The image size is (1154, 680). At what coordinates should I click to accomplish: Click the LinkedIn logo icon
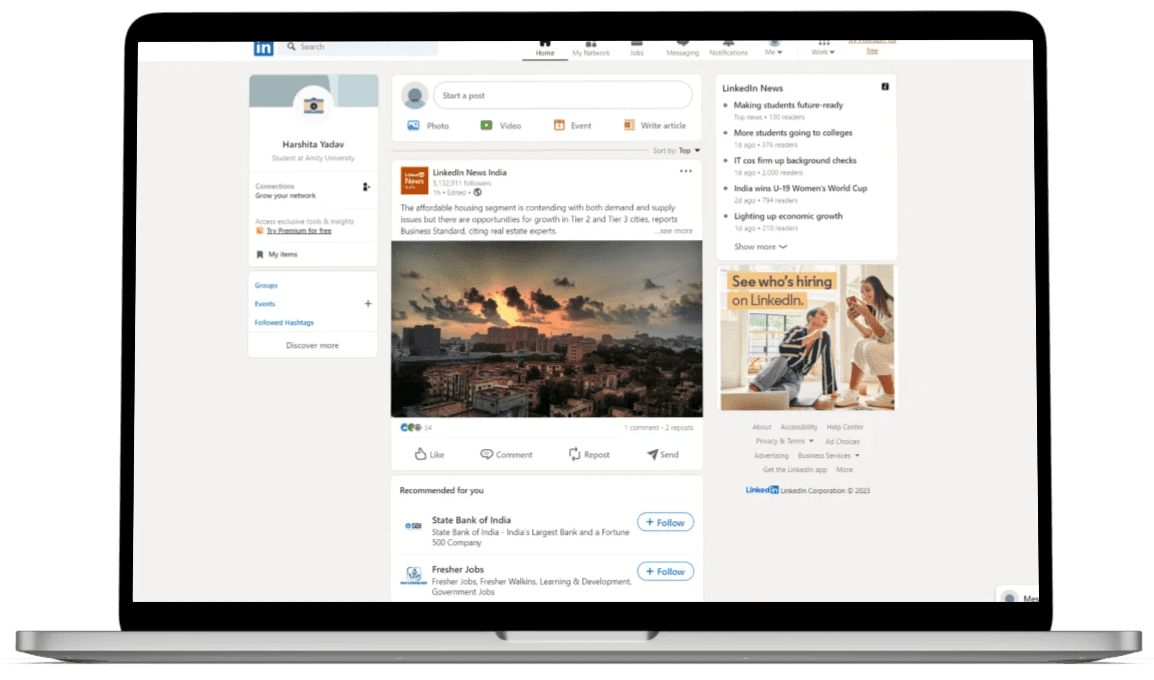[263, 48]
